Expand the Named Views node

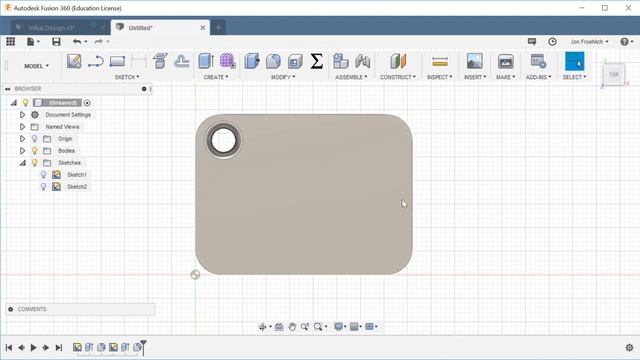pos(22,127)
